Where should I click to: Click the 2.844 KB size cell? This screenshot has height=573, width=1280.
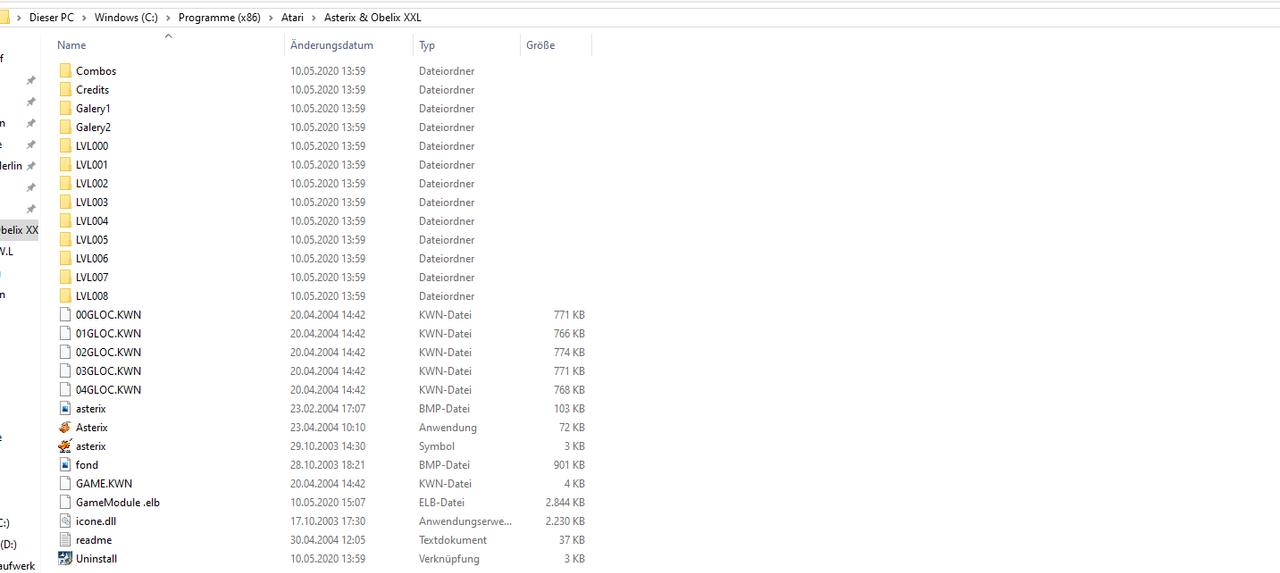point(565,502)
